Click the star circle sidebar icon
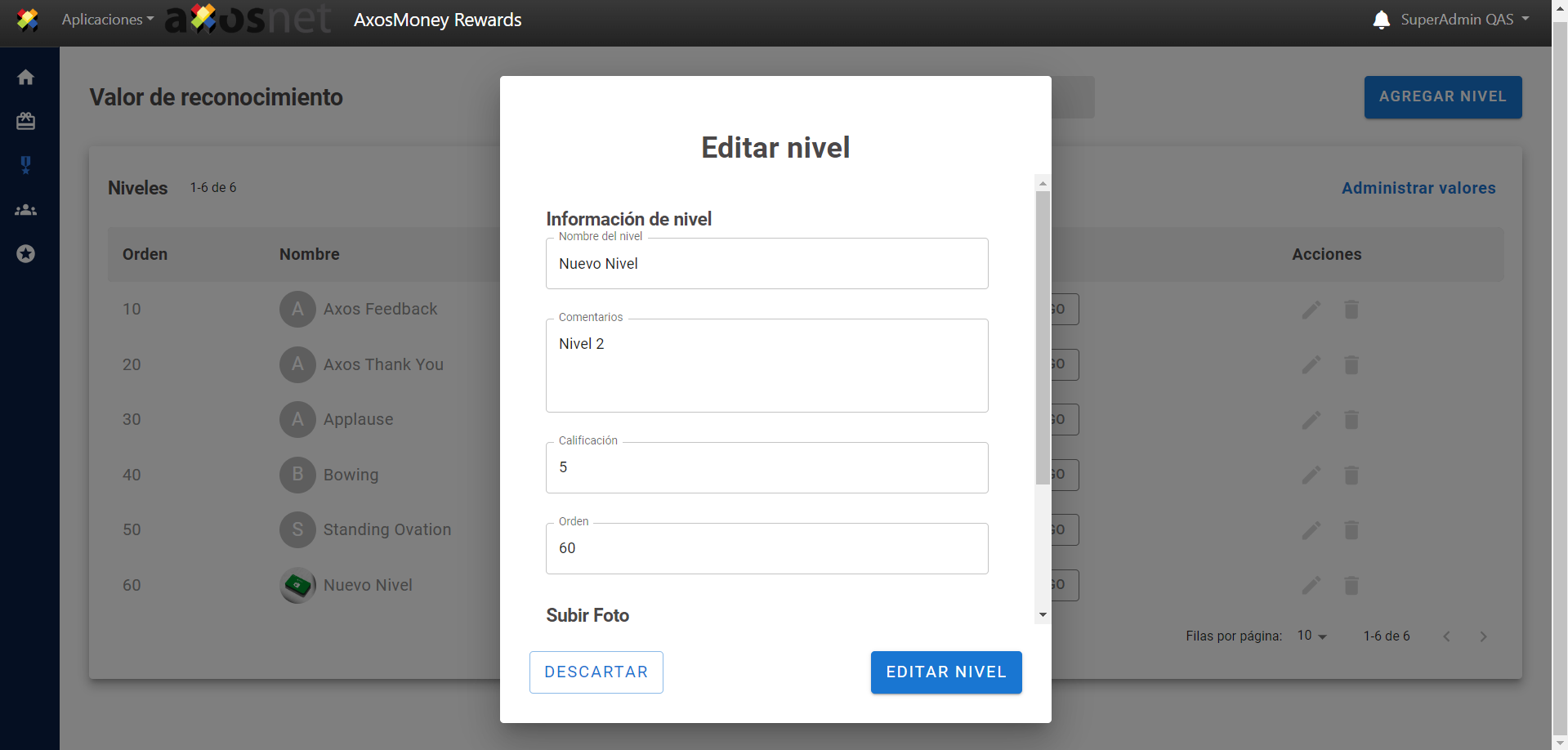Screen dimensions: 1568x750 [x=26, y=254]
